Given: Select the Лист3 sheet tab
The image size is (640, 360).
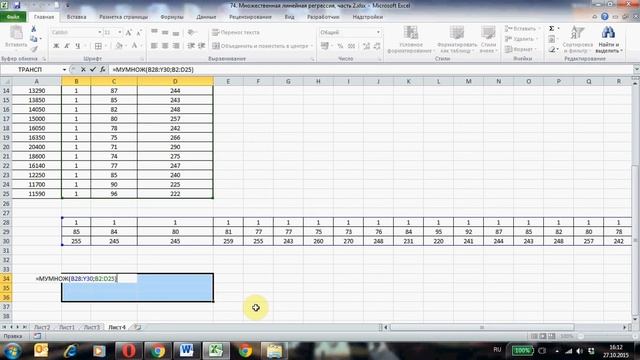Looking at the screenshot, I should pos(91,327).
